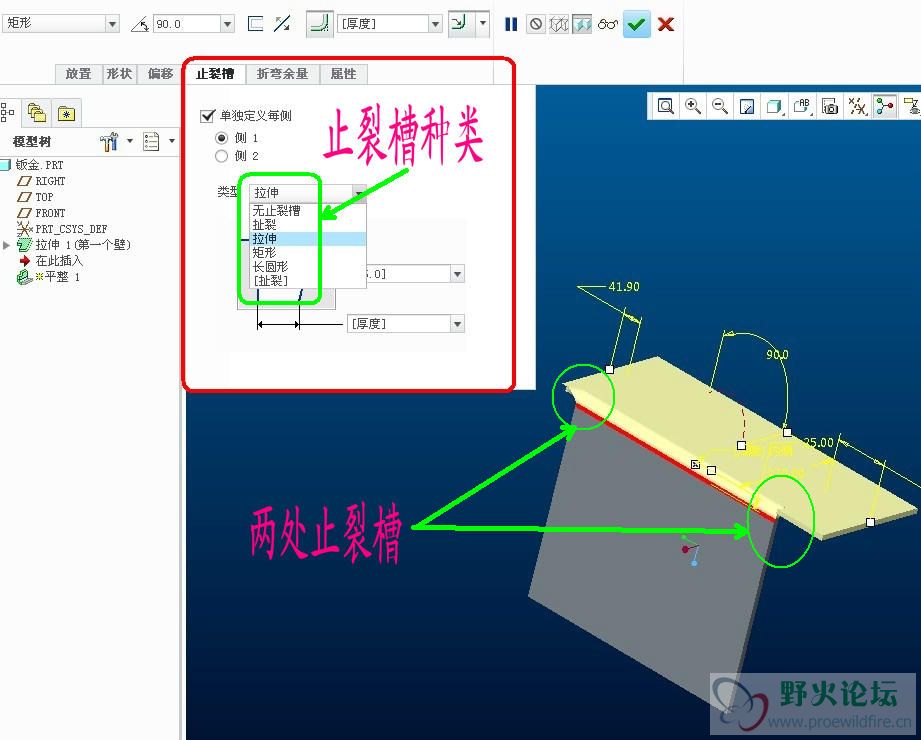
Task: Cancel the feature with the red X
Action: [665, 24]
